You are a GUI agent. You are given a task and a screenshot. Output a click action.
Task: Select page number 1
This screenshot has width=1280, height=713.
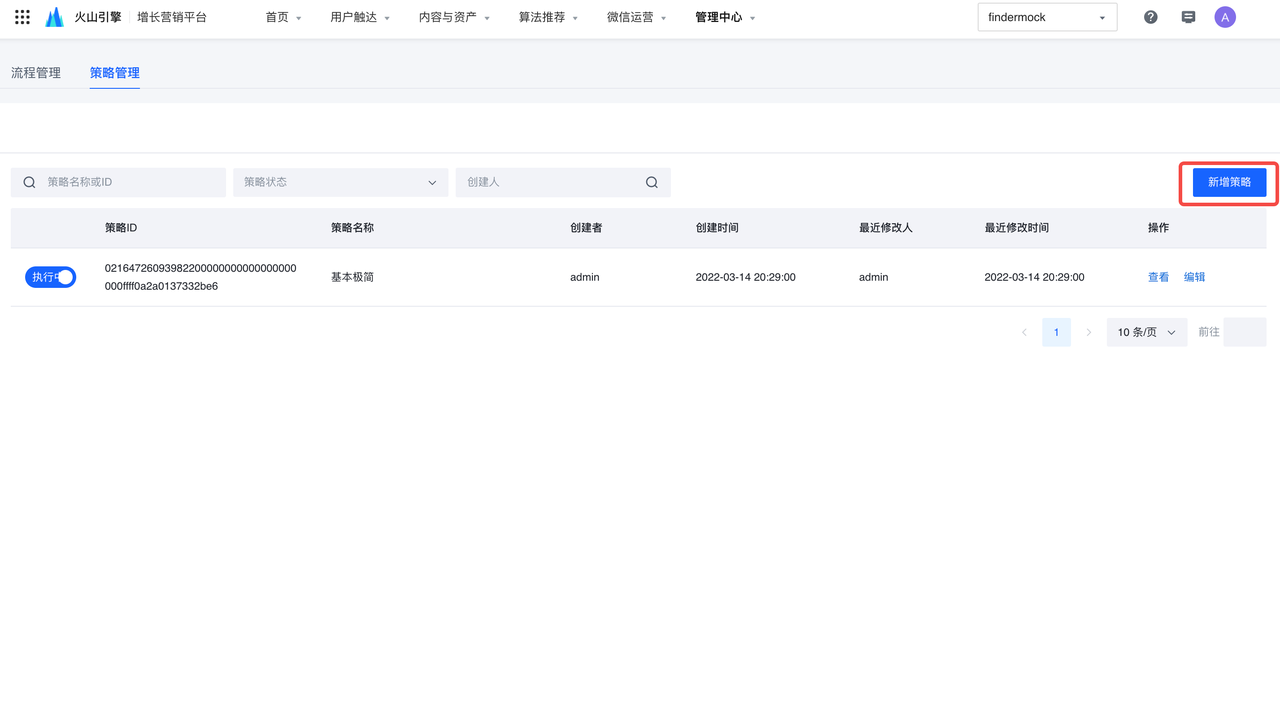pyautogui.click(x=1056, y=332)
